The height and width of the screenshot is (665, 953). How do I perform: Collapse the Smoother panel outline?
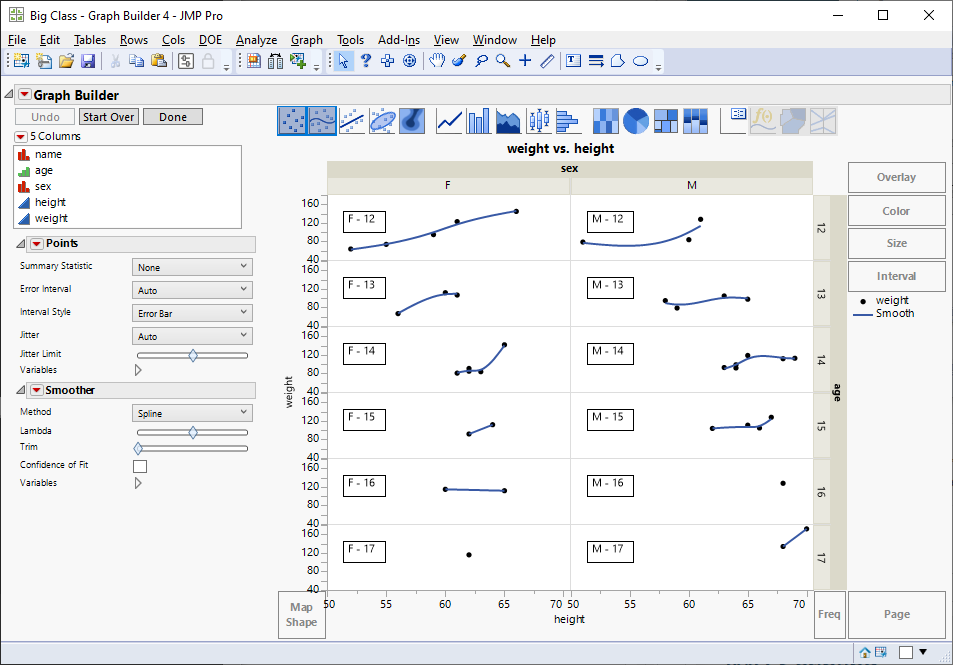(x=21, y=390)
